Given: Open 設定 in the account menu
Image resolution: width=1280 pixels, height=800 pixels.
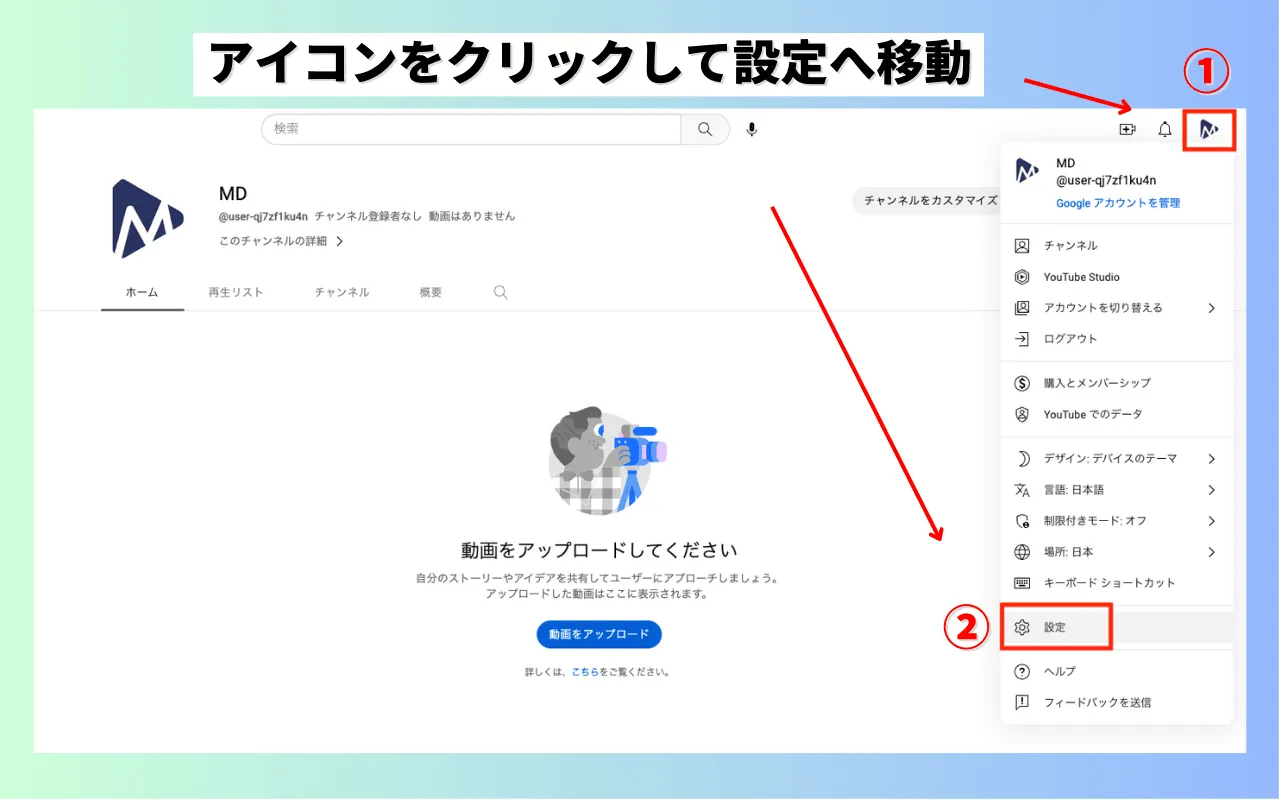Looking at the screenshot, I should [1055, 627].
